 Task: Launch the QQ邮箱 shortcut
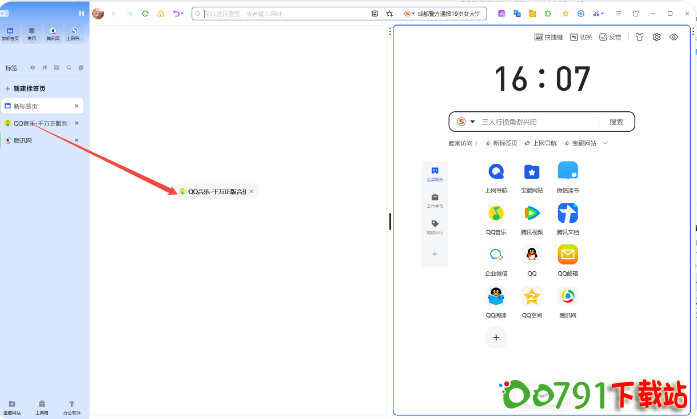coord(568,254)
